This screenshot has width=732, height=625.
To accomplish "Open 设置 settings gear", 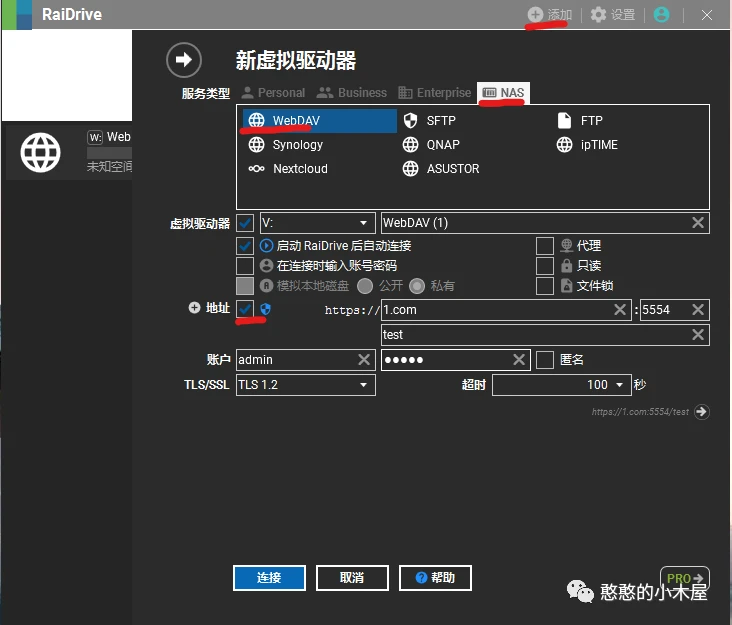I will point(598,14).
